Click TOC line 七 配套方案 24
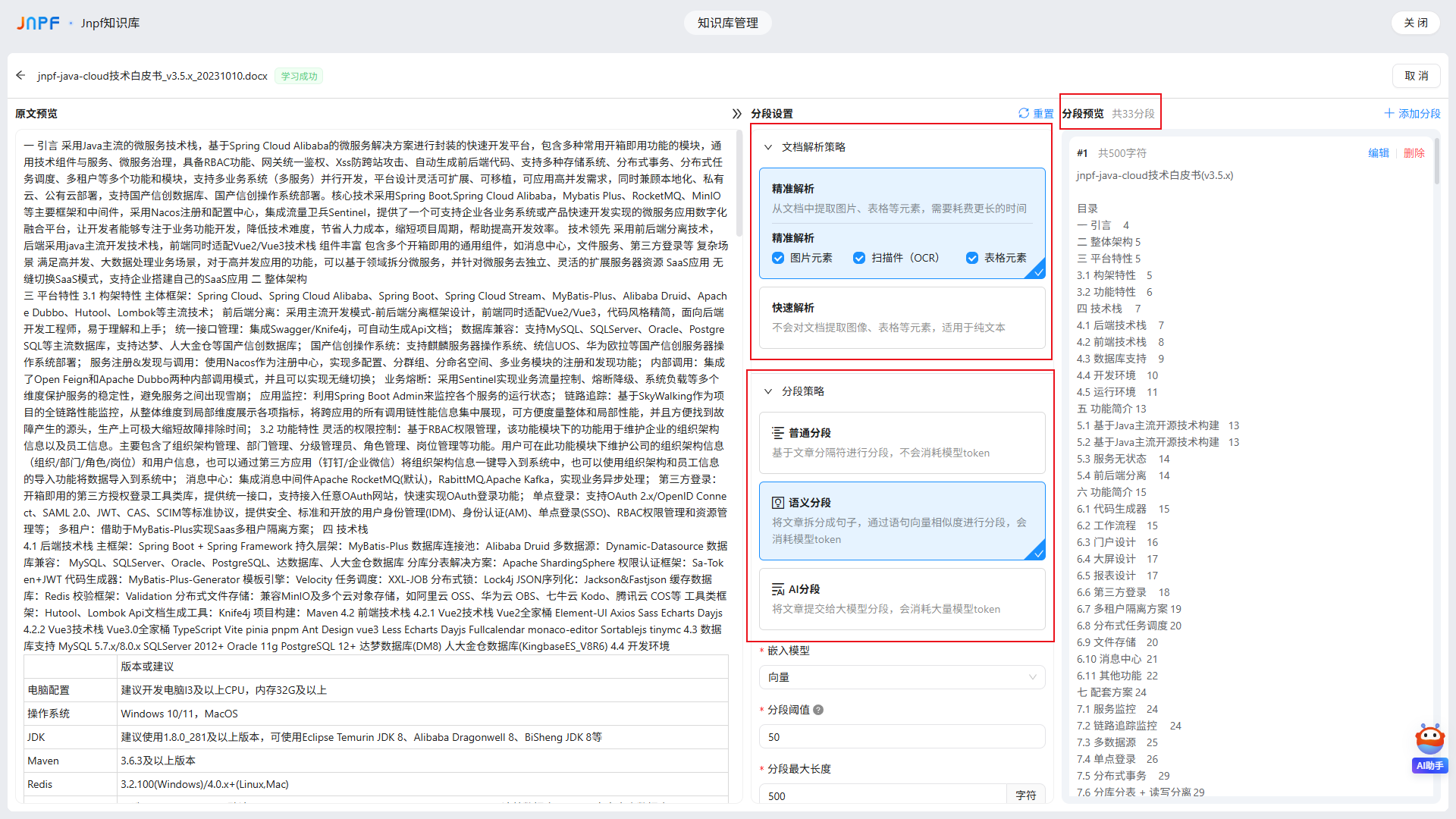Image resolution: width=1456 pixels, height=819 pixels. tap(1112, 692)
